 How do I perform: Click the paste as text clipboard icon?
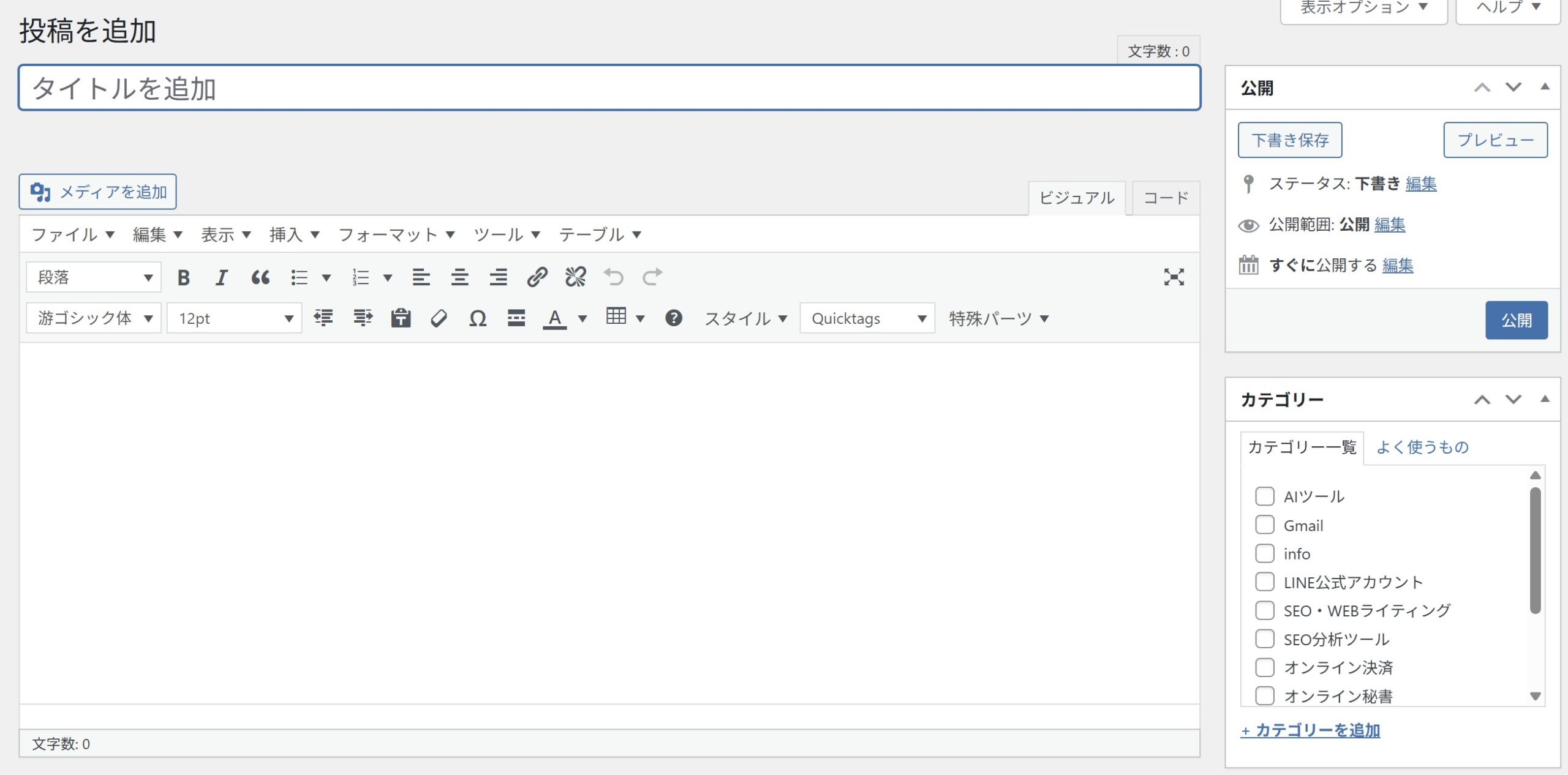[401, 318]
